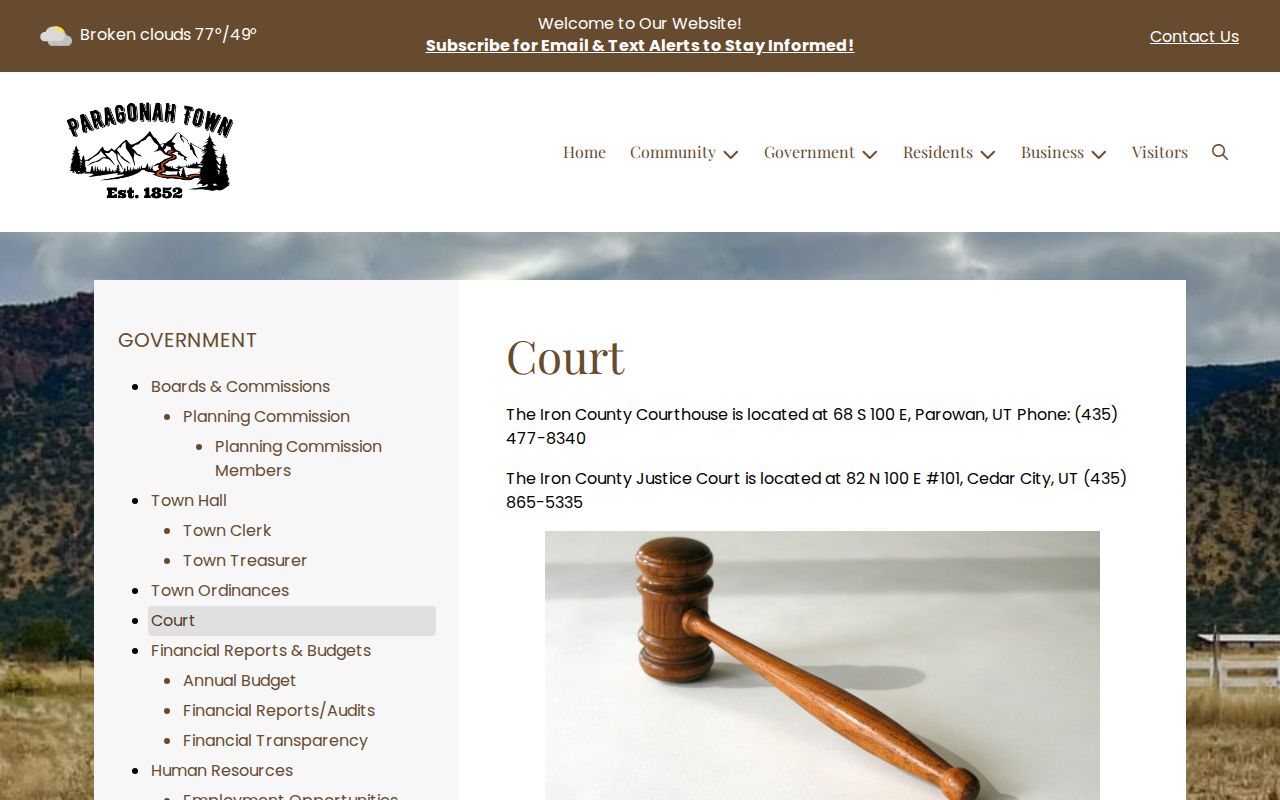
Task: Click the gavel photo
Action: pyautogui.click(x=822, y=665)
